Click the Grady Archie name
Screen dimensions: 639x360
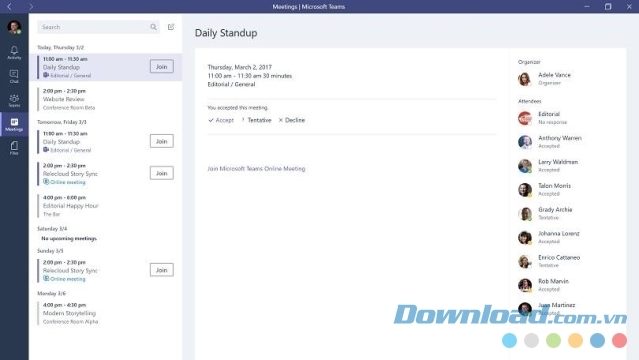click(555, 210)
